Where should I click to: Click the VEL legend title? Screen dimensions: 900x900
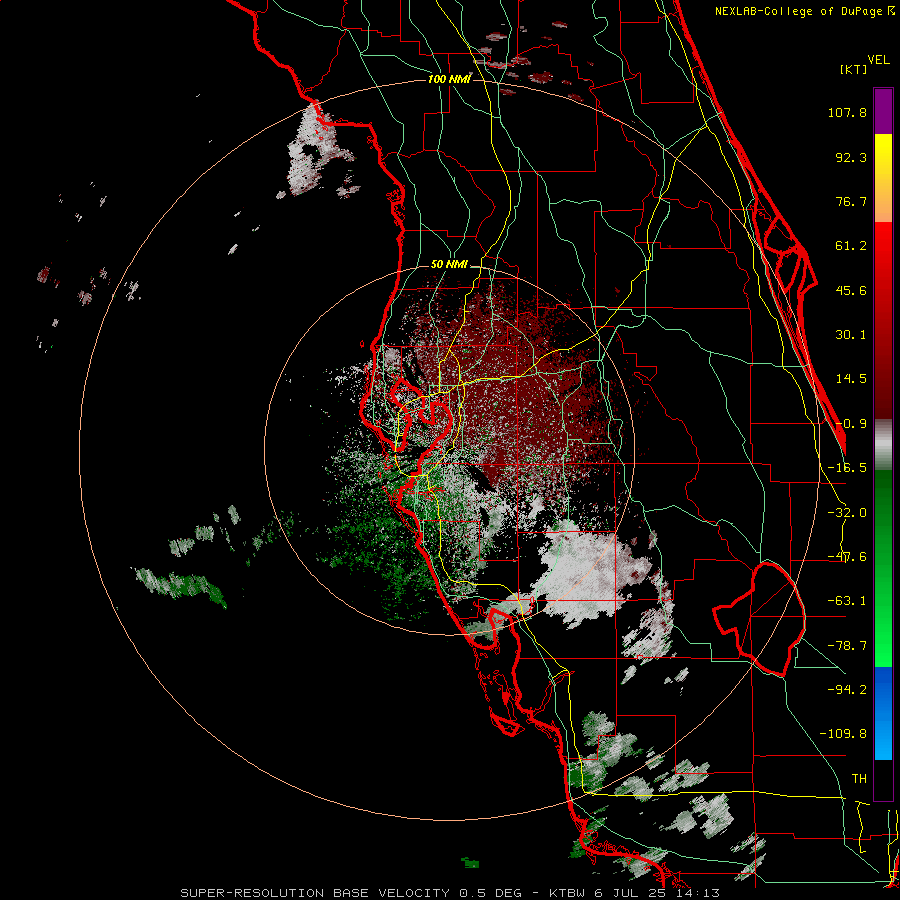(878, 60)
